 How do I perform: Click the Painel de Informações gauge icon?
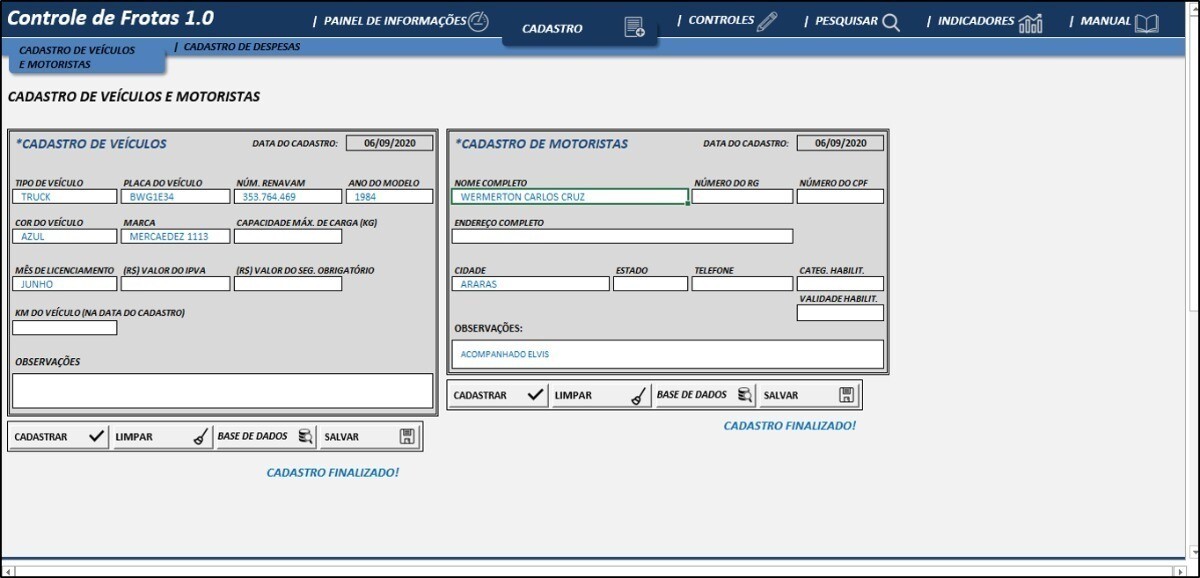(479, 21)
